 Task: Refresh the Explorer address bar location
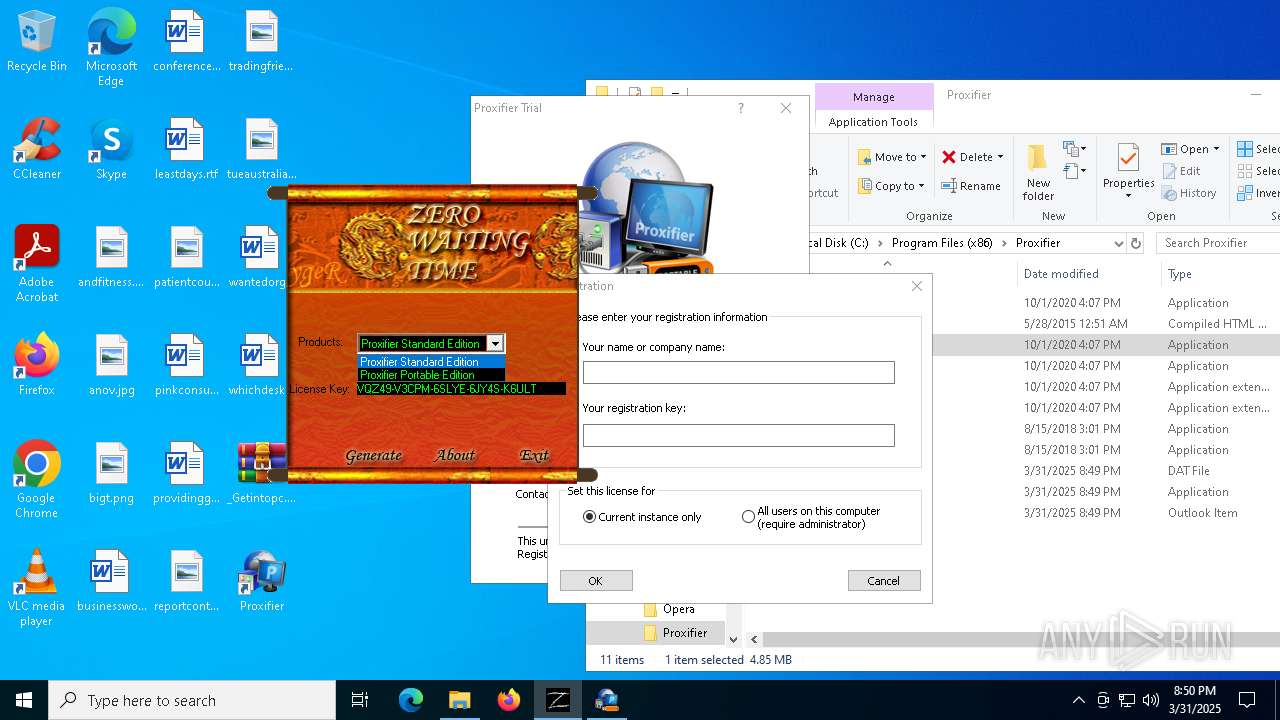[1136, 243]
